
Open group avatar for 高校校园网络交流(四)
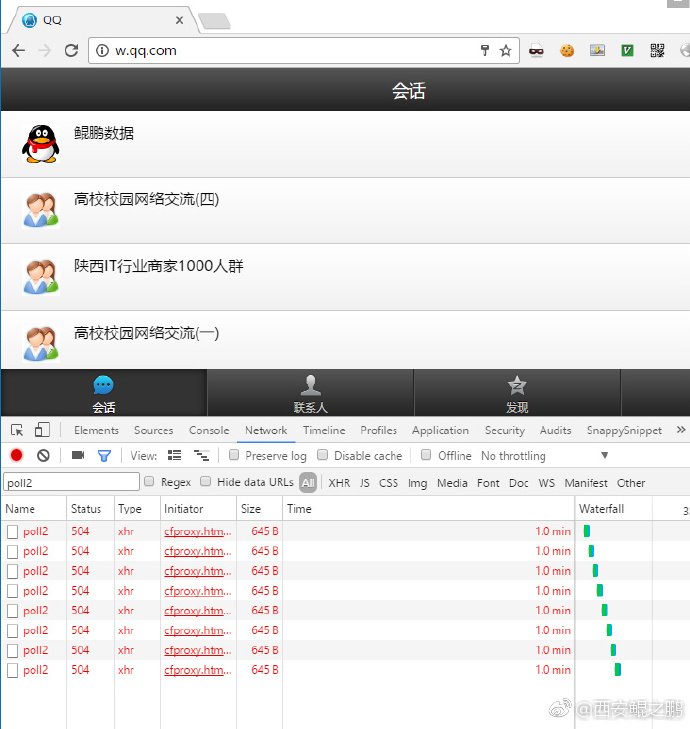pyautogui.click(x=41, y=210)
